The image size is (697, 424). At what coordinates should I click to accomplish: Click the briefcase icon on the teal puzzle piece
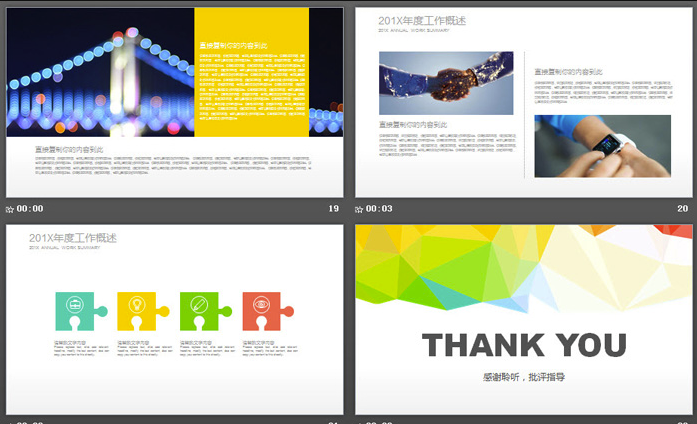[x=75, y=303]
